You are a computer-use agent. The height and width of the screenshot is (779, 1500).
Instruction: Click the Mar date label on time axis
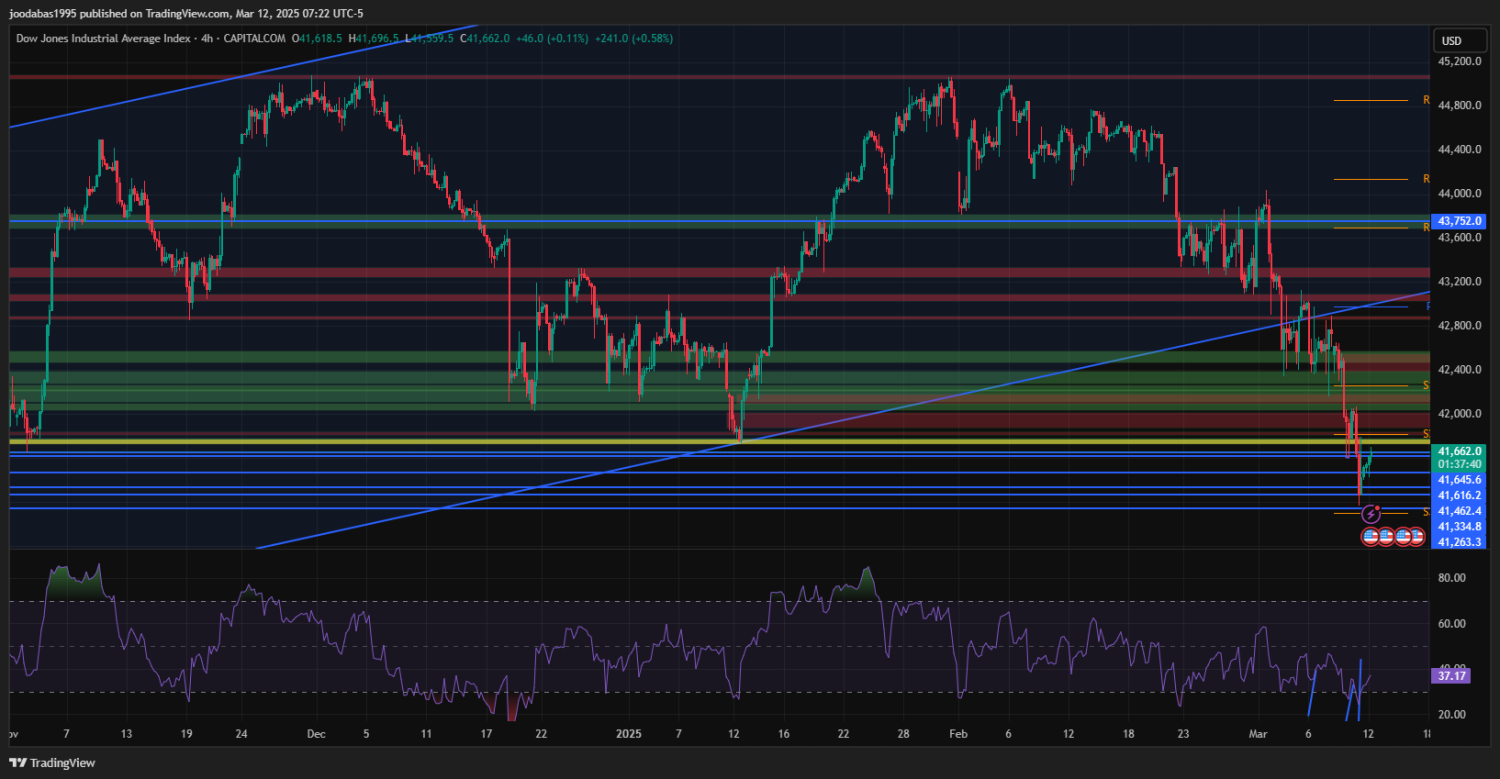coord(1259,733)
